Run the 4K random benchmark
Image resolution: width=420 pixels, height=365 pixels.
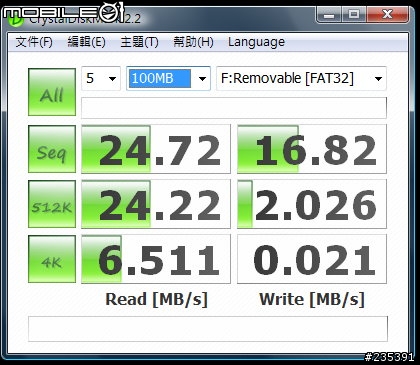(x=52, y=259)
